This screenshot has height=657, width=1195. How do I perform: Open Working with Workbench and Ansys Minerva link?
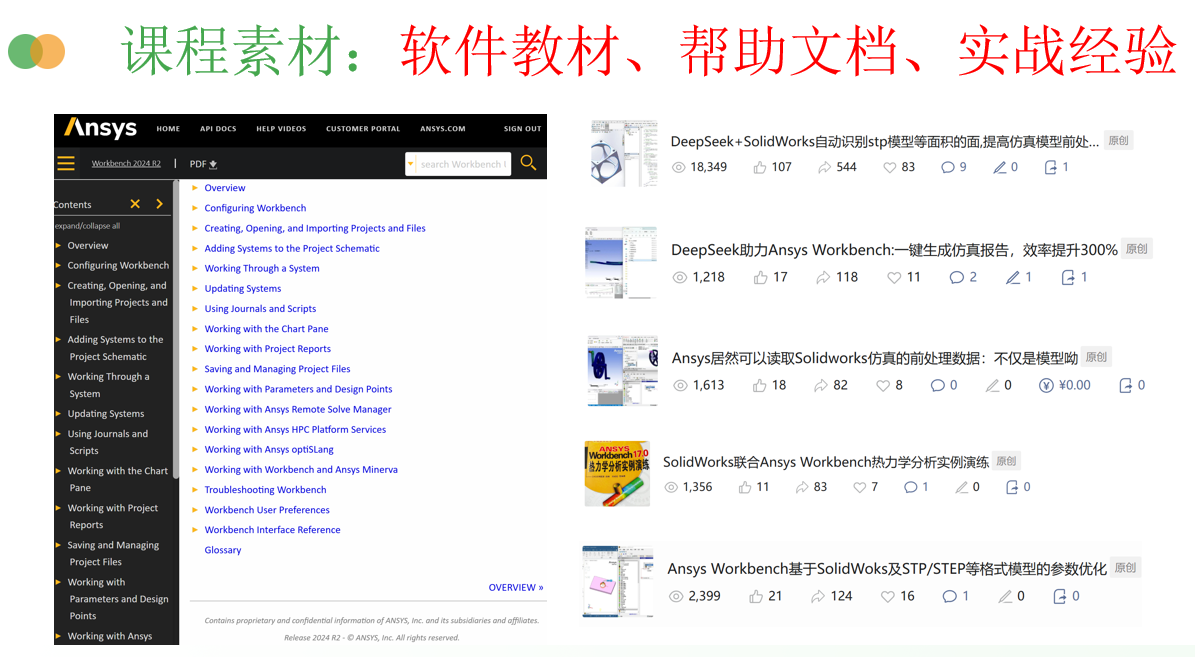301,470
